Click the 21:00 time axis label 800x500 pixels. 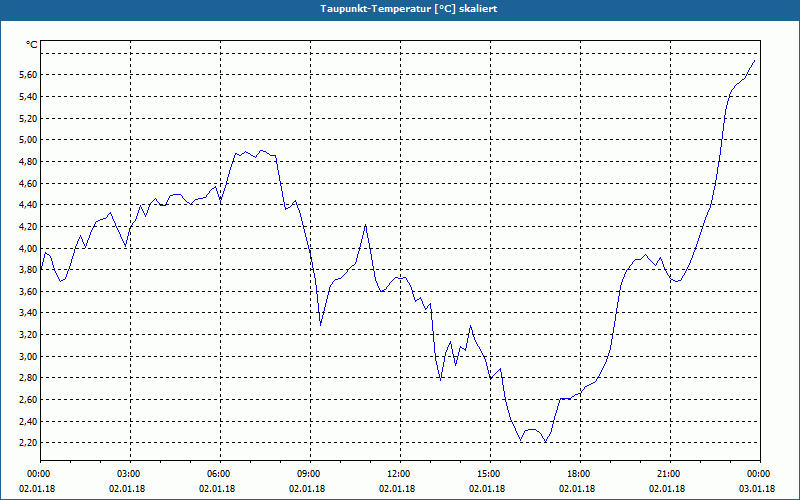click(670, 474)
